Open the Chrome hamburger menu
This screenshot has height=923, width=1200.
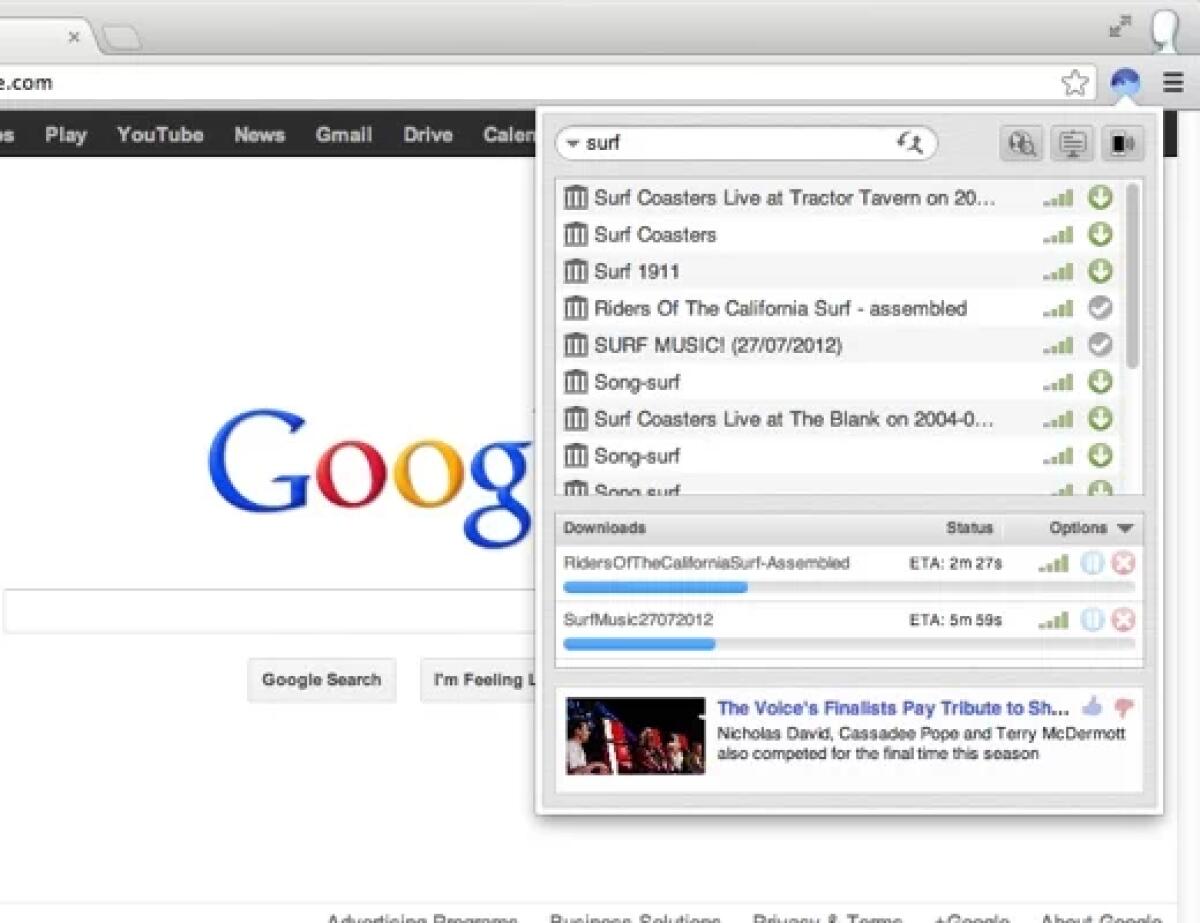click(1172, 82)
